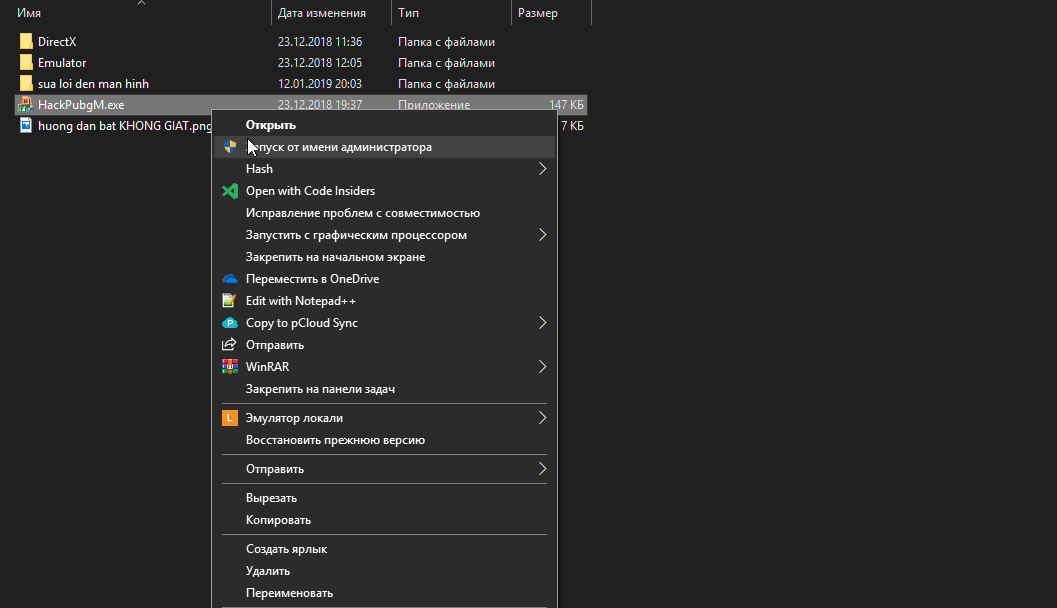Click the admin shield icon in context menu
The width and height of the screenshot is (1057, 608).
230,146
